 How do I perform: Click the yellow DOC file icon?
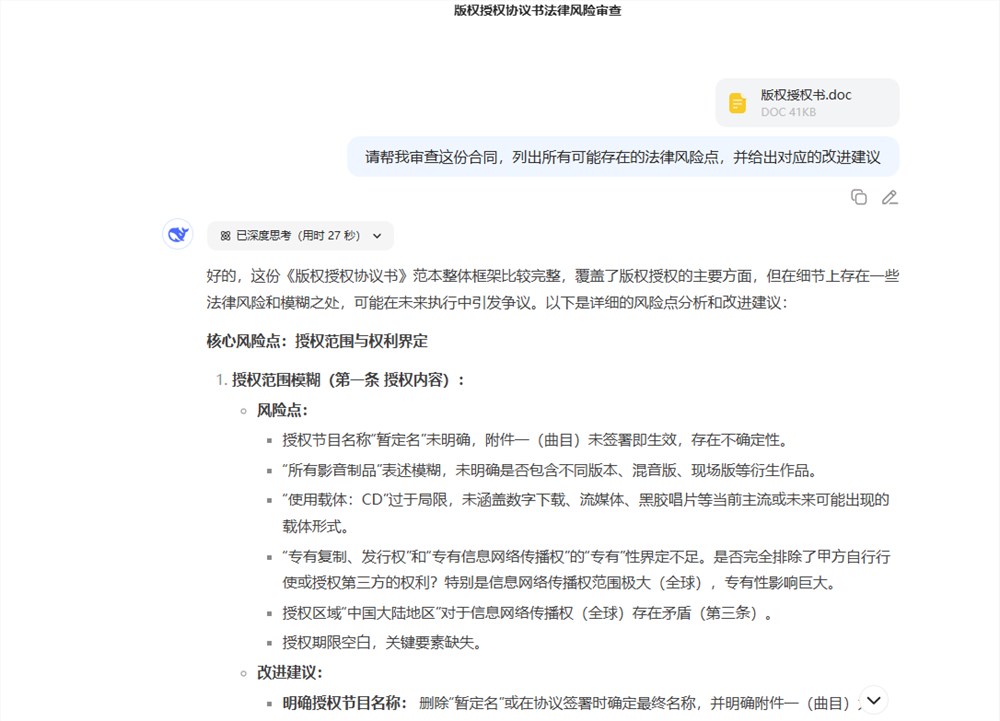click(x=737, y=102)
